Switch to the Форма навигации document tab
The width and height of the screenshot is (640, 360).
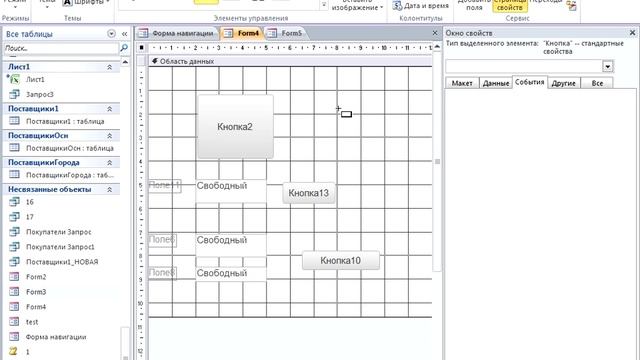click(x=177, y=33)
